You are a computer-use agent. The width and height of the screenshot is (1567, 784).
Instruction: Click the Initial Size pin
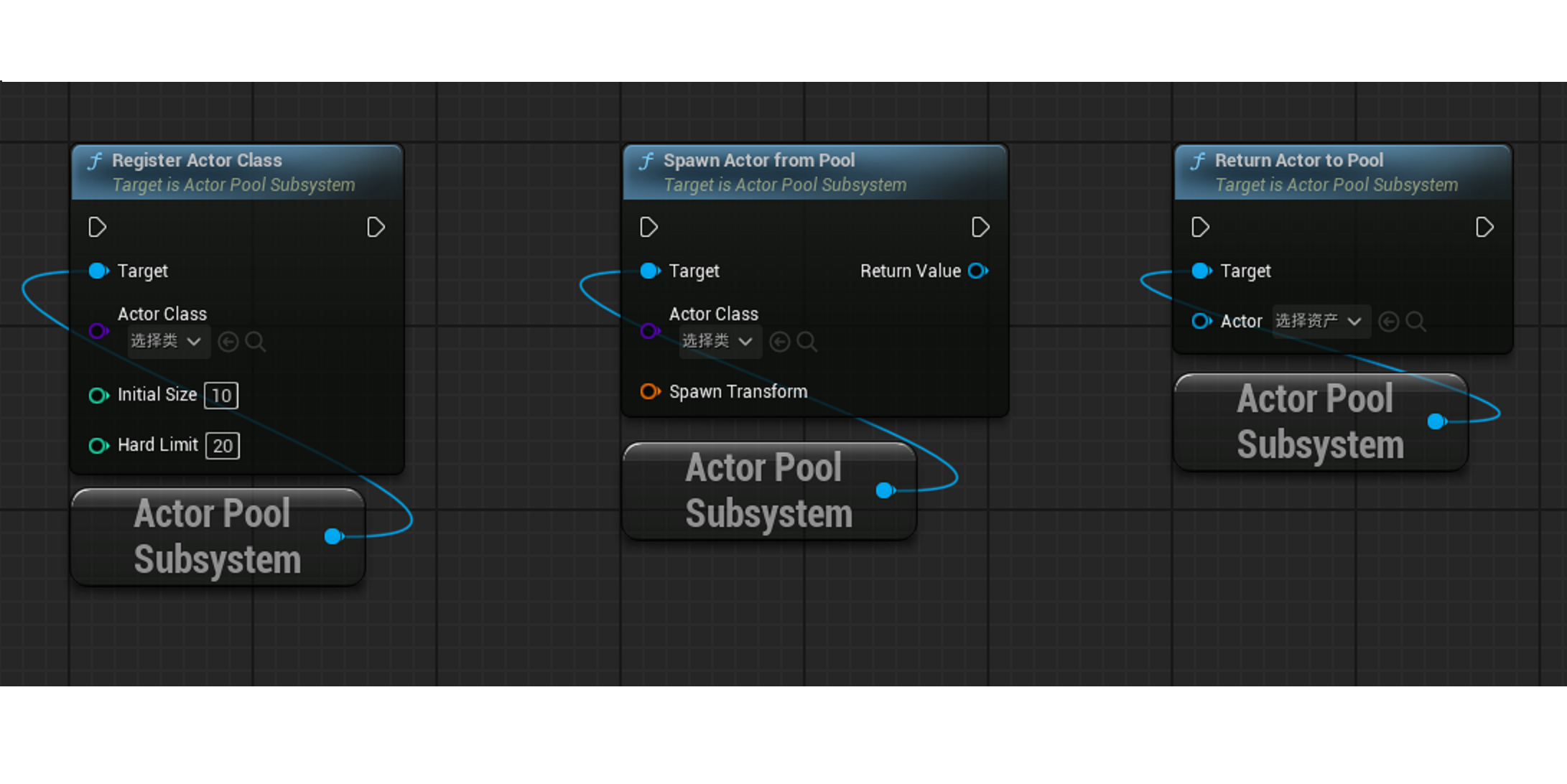pyautogui.click(x=98, y=396)
